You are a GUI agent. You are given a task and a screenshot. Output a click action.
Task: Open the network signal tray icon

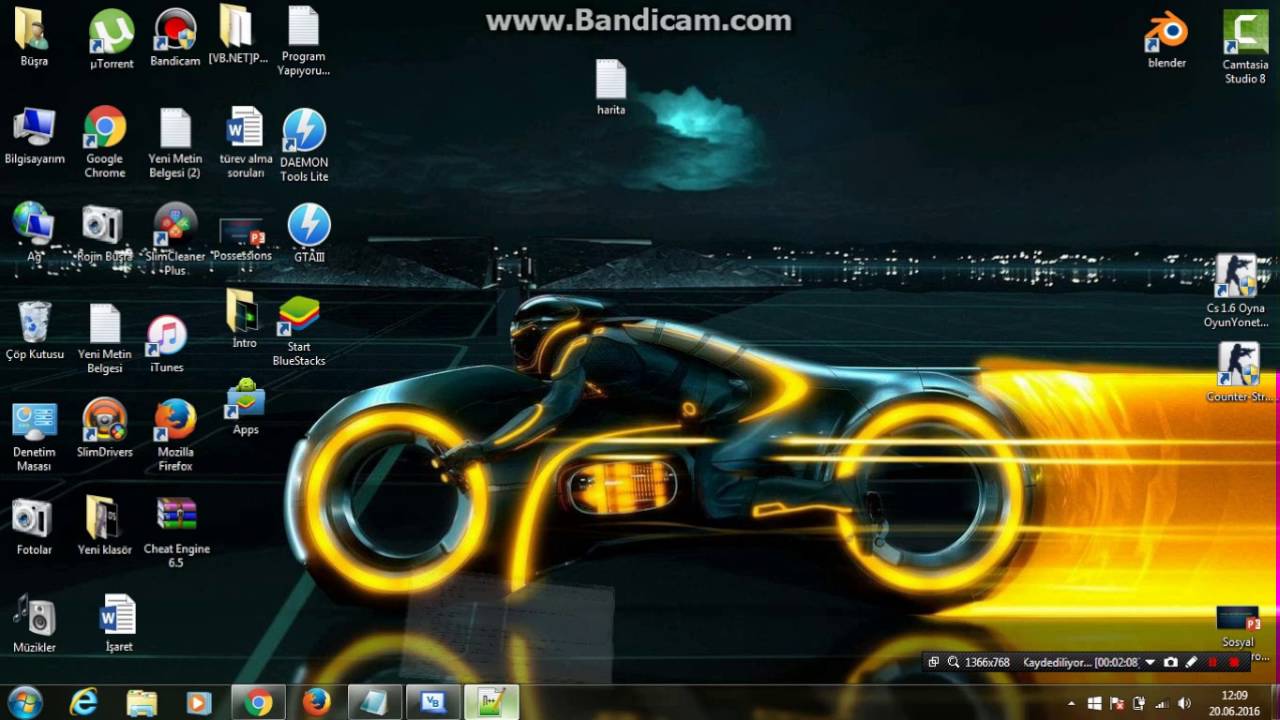pyautogui.click(x=1161, y=704)
